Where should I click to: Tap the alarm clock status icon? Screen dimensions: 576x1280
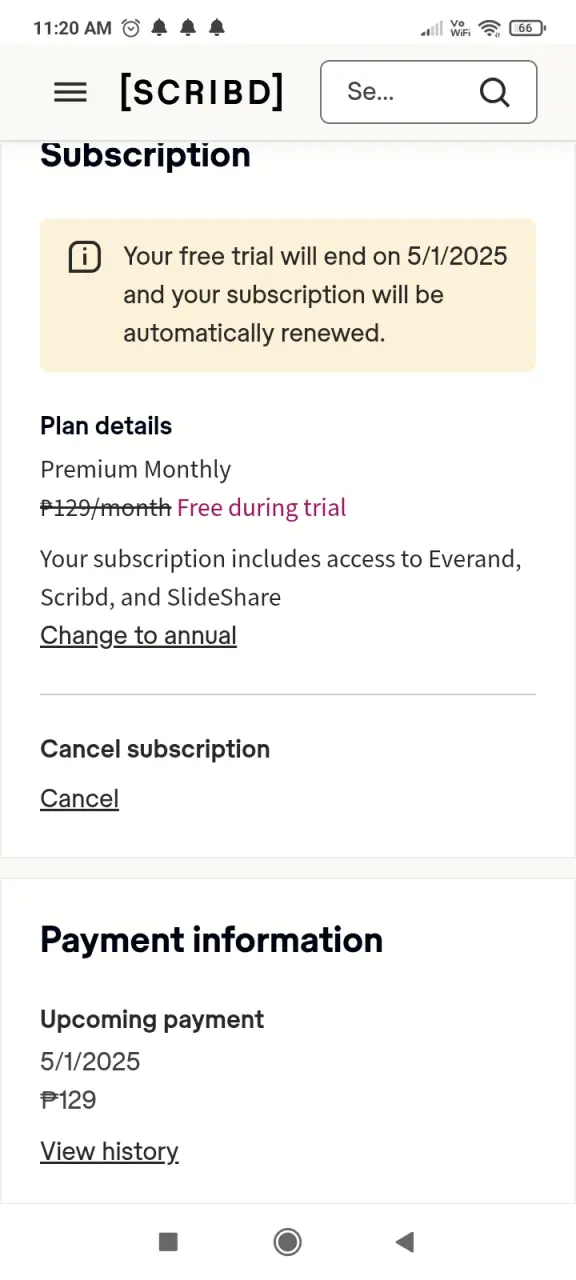coord(131,28)
